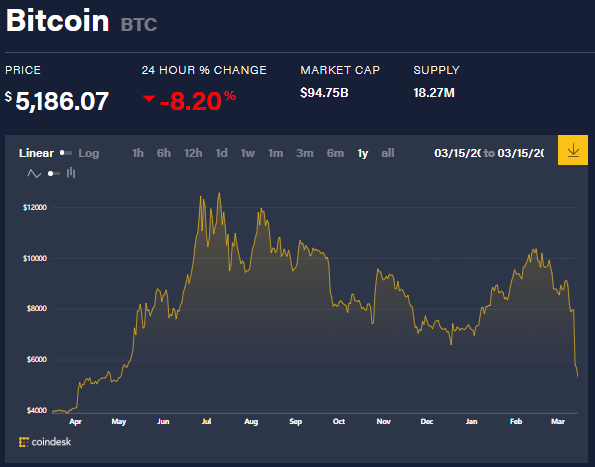Select the line chart icon
Screen dimensions: 595x467
click(34, 174)
